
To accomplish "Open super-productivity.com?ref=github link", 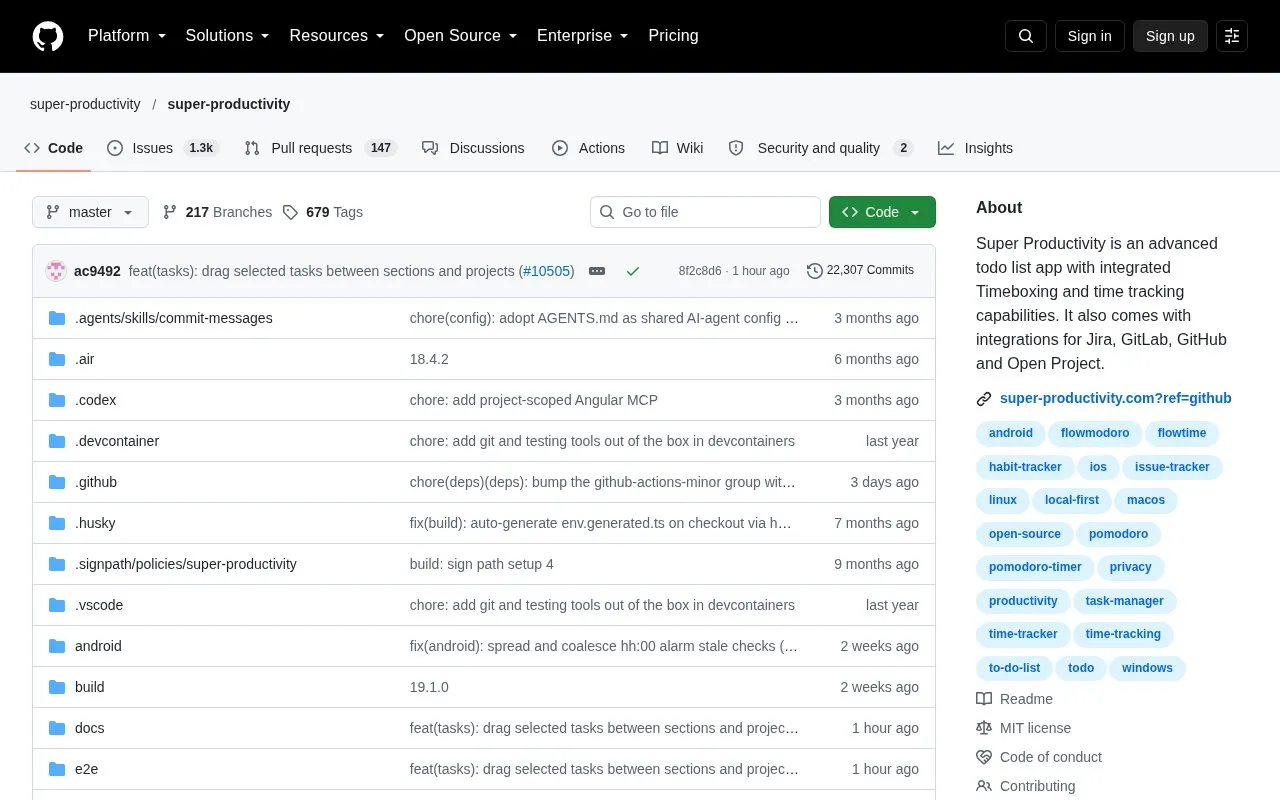I will 1115,398.
